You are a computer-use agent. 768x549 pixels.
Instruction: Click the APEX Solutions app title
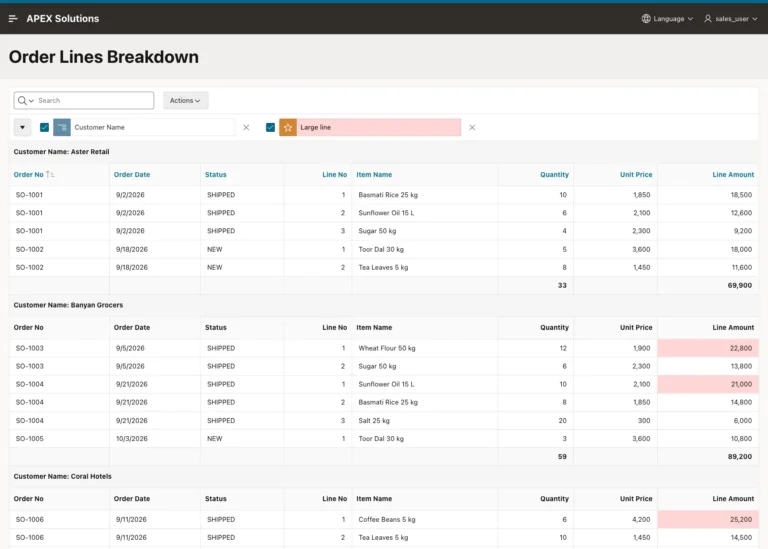(x=63, y=19)
